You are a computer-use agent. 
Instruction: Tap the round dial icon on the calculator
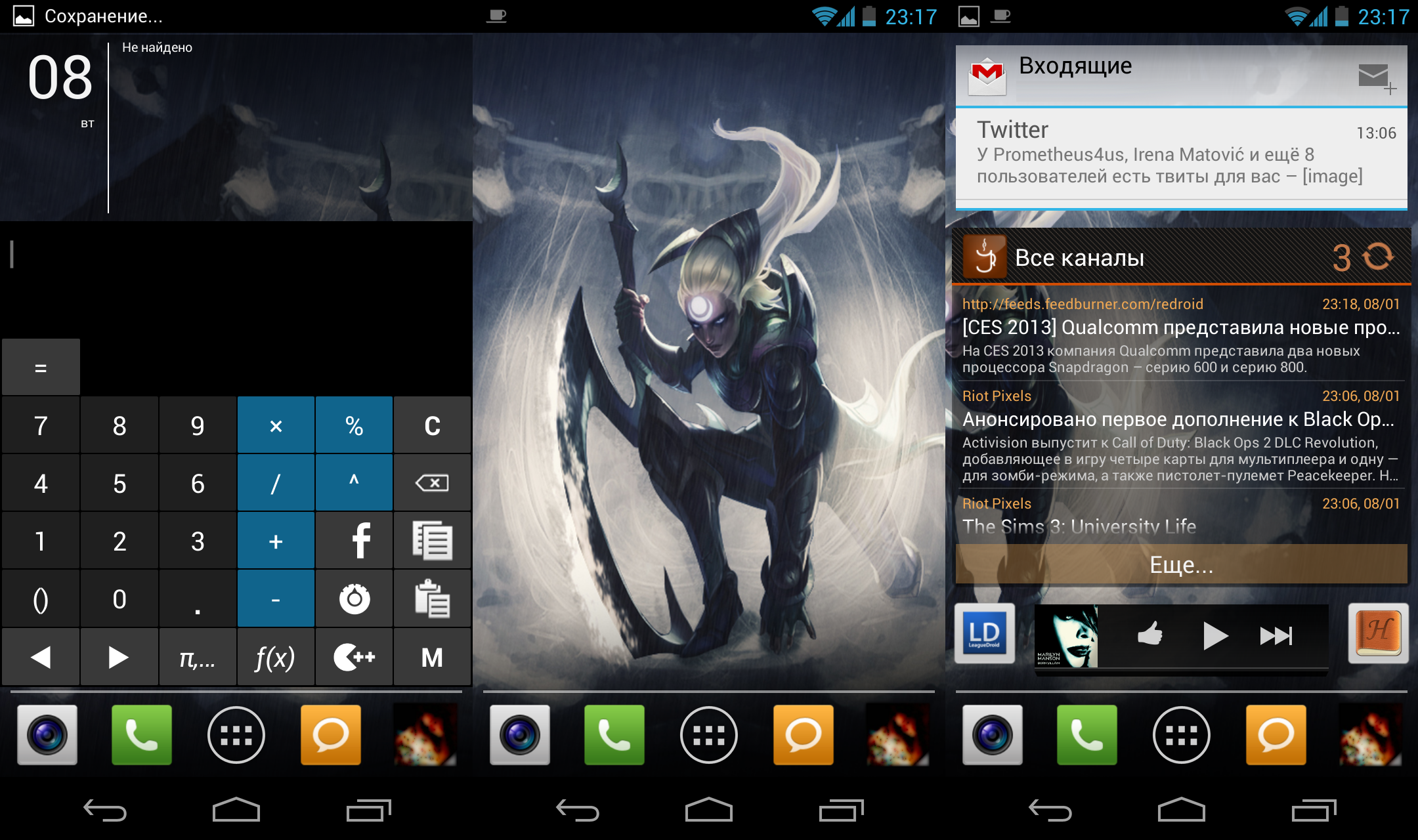(x=354, y=598)
